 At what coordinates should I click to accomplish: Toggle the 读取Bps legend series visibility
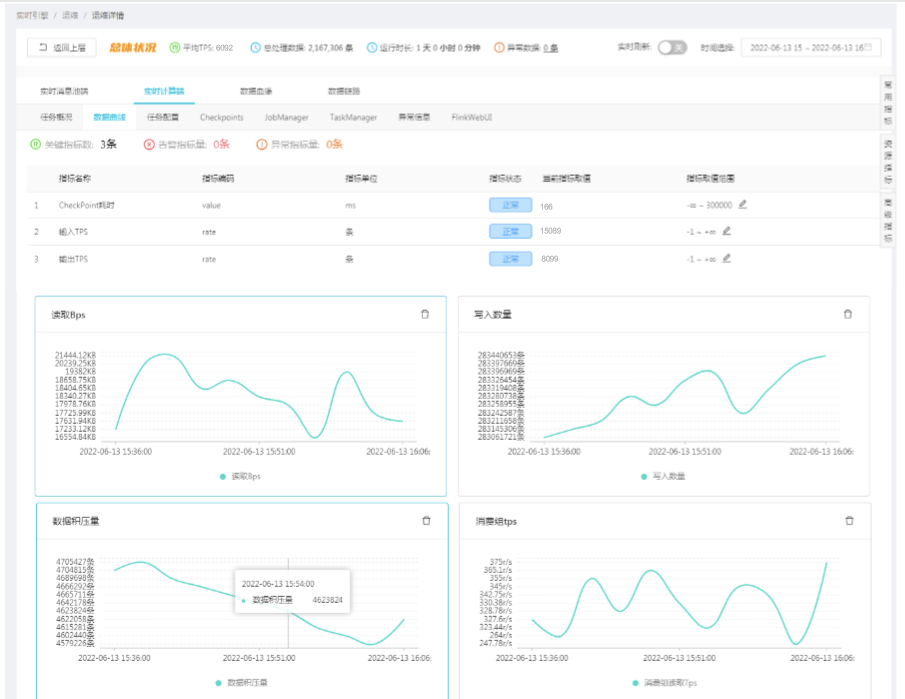(x=241, y=476)
